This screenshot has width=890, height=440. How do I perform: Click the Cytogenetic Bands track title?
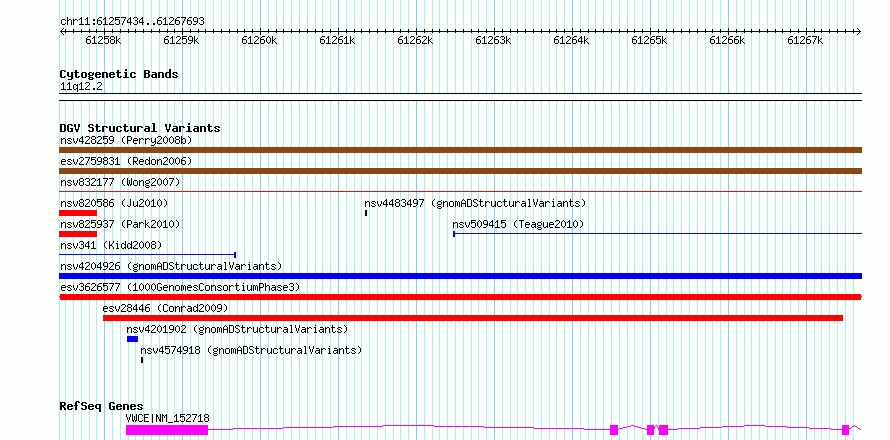click(x=119, y=74)
